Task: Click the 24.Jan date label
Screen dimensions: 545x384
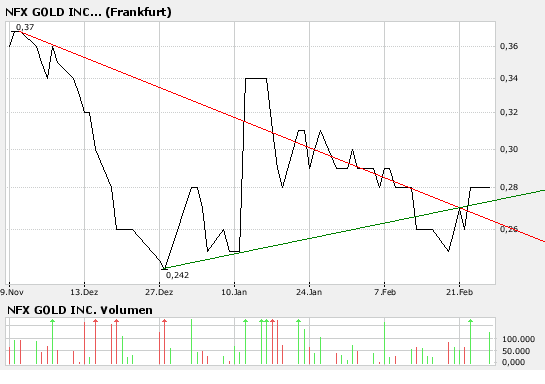Action: click(309, 292)
